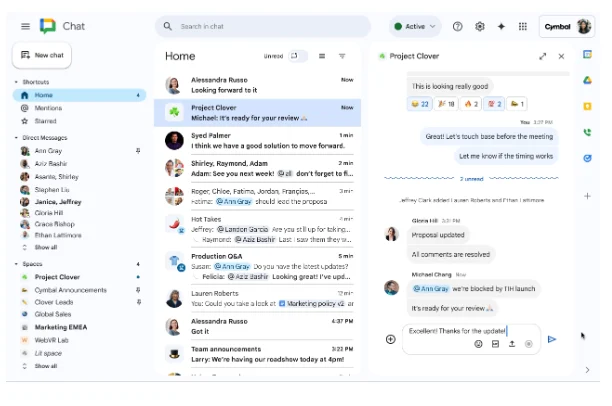Jump to 2 unread marker
The width and height of the screenshot is (612, 406).
point(471,179)
